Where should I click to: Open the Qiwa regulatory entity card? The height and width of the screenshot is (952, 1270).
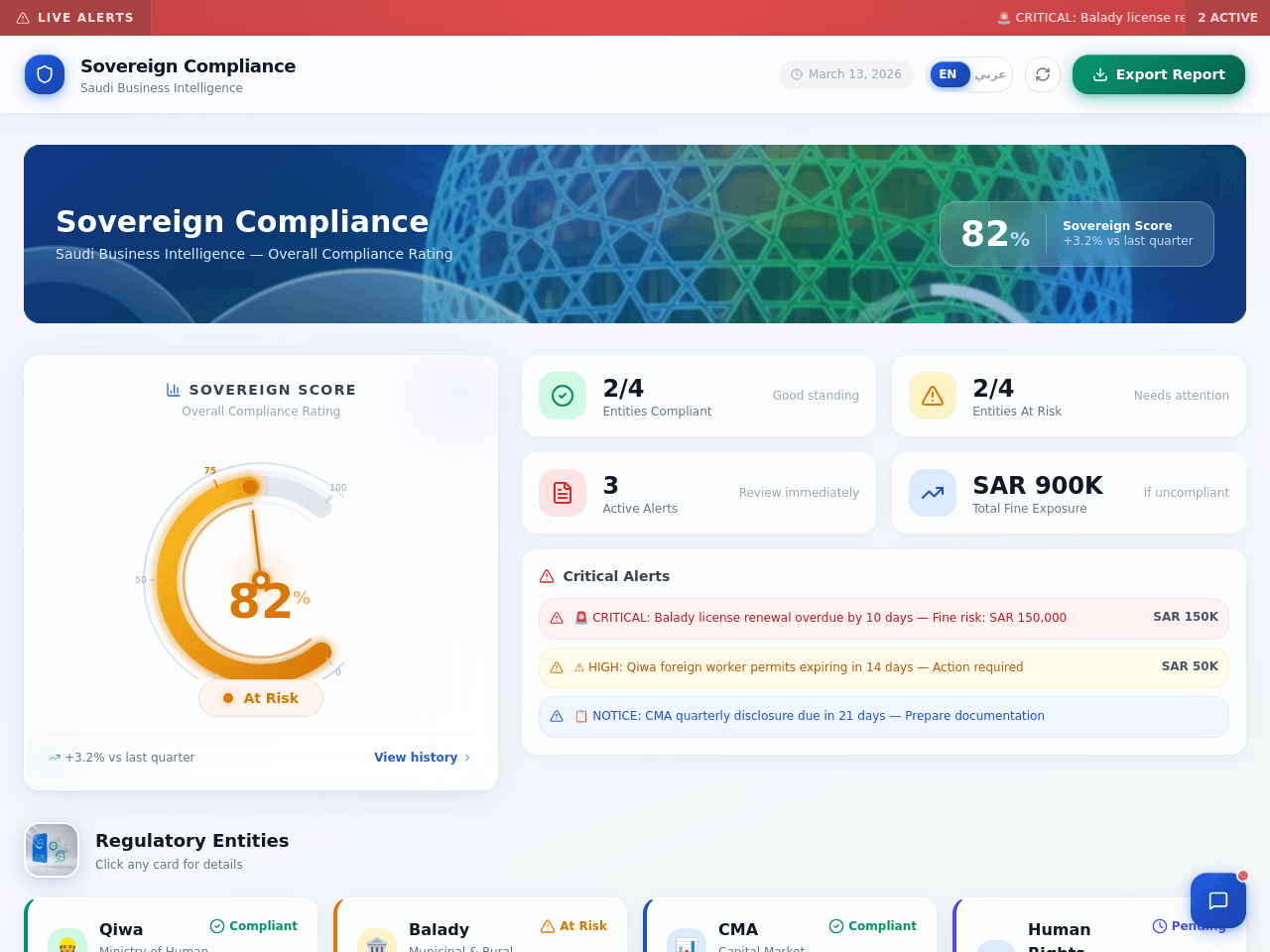[x=171, y=925]
